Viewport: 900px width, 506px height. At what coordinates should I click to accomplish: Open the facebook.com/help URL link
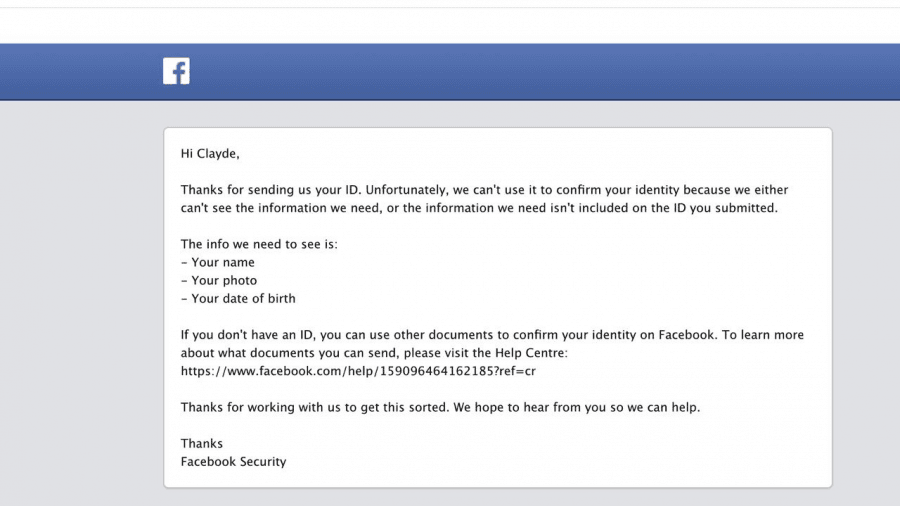pos(358,371)
